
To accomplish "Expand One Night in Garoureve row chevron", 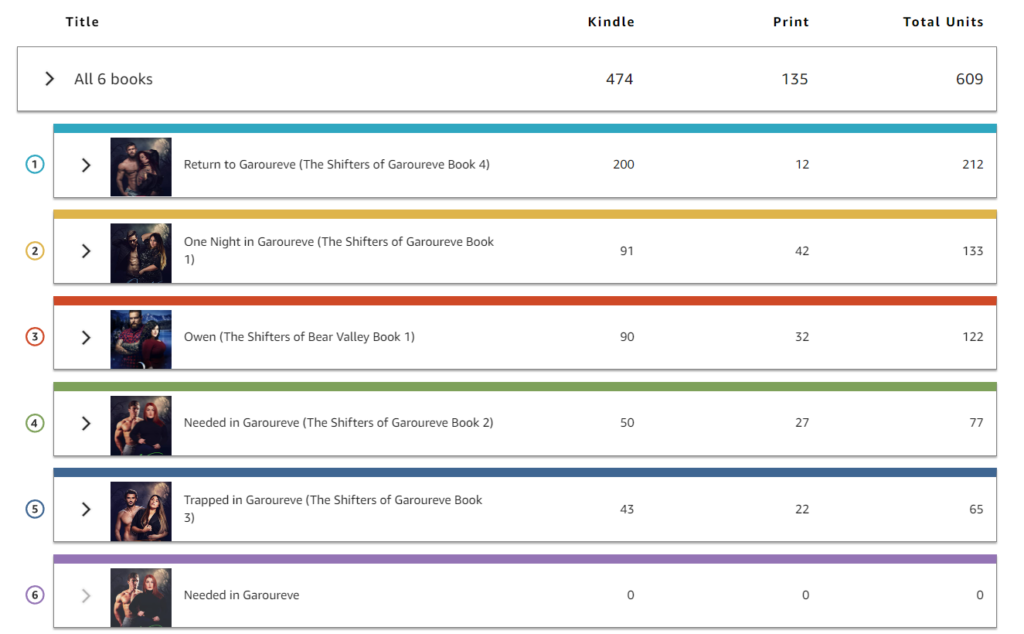I will pyautogui.click(x=86, y=251).
